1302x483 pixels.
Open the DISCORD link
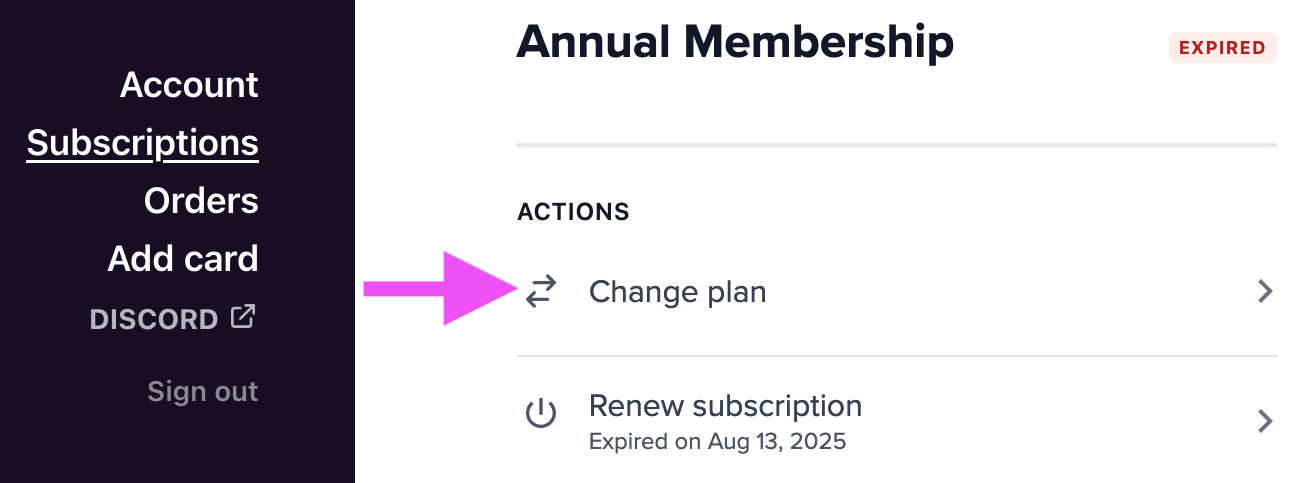click(x=154, y=320)
